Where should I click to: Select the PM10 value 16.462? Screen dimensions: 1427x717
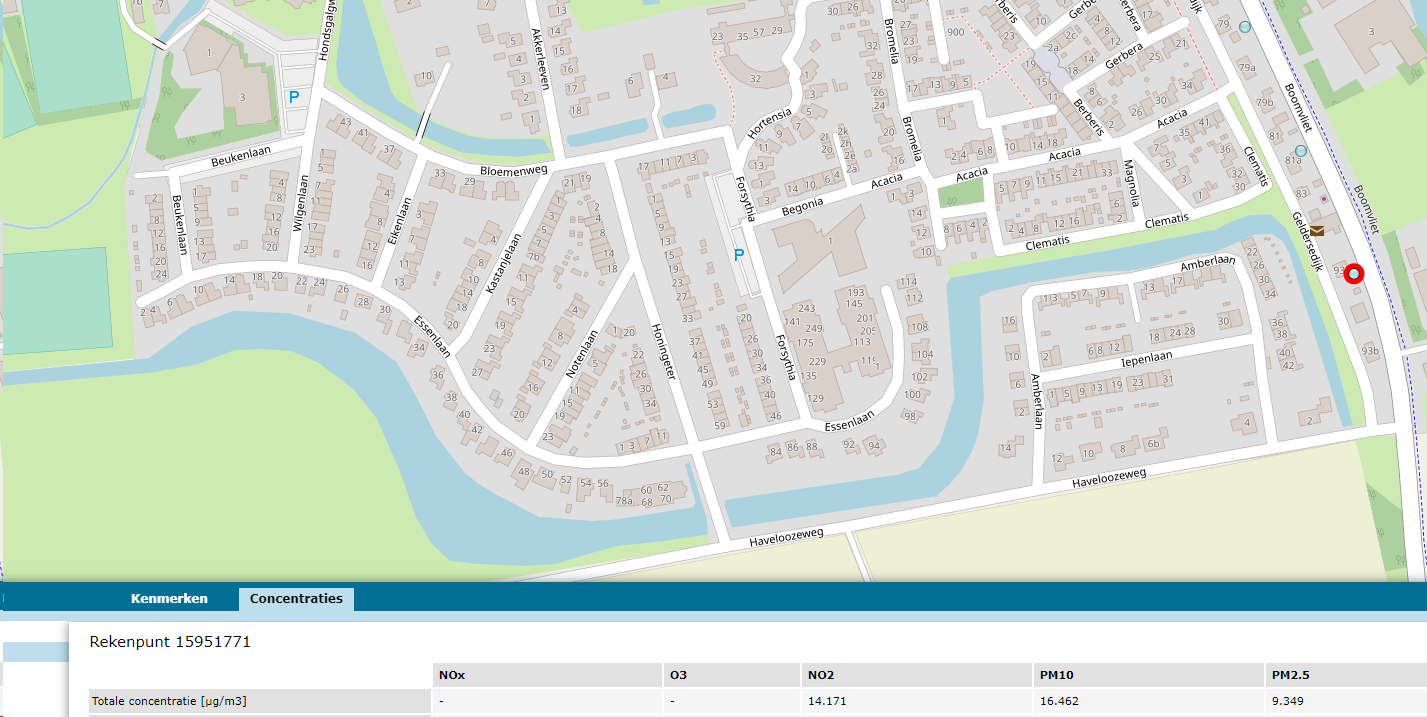1059,701
